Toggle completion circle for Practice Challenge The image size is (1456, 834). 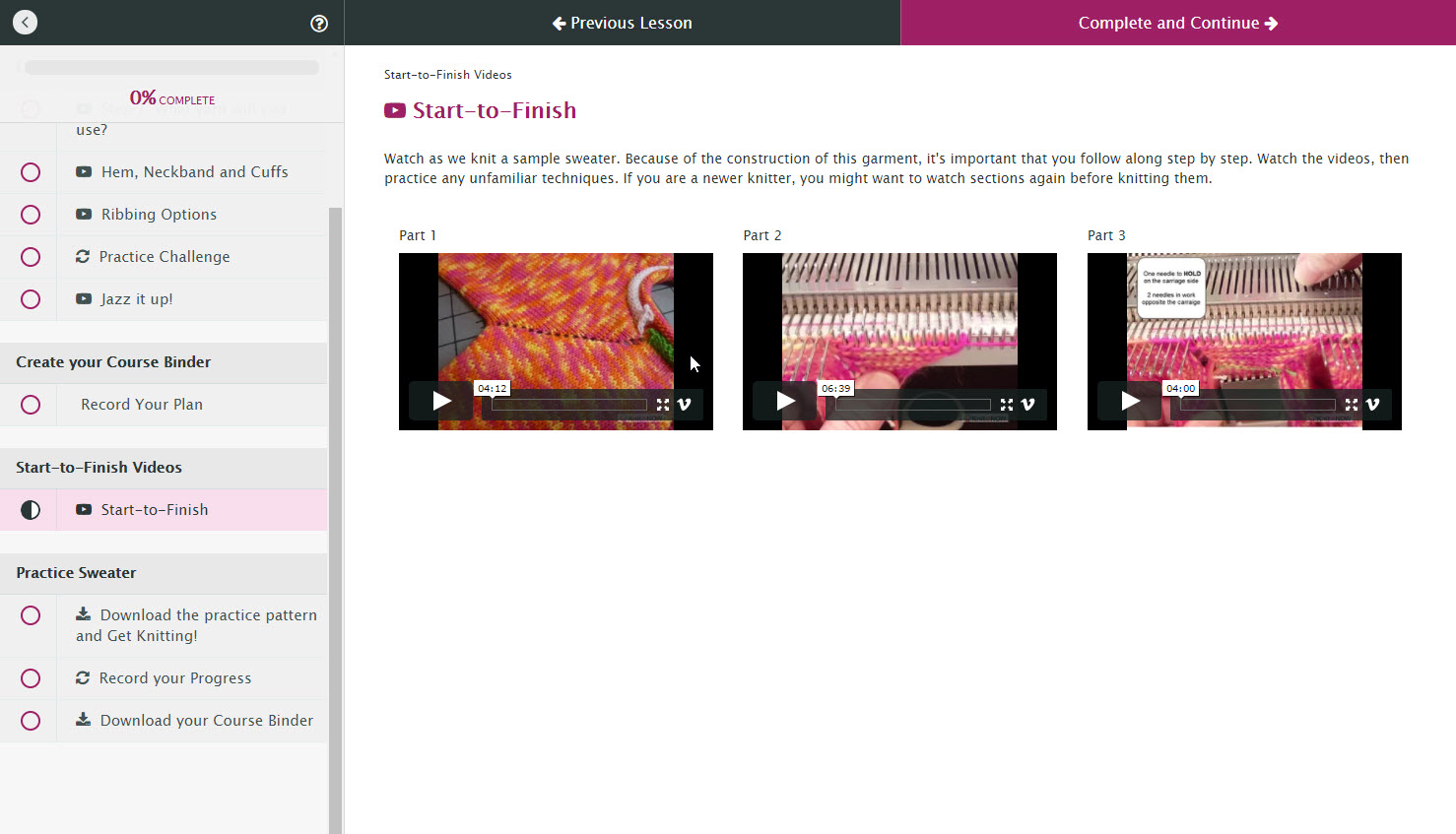[x=31, y=257]
